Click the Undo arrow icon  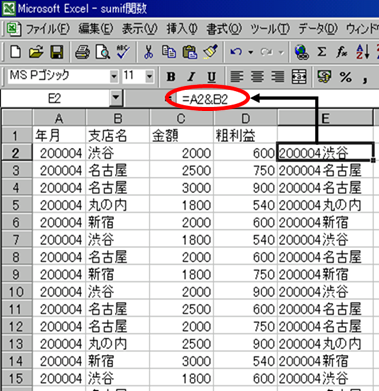(236, 52)
